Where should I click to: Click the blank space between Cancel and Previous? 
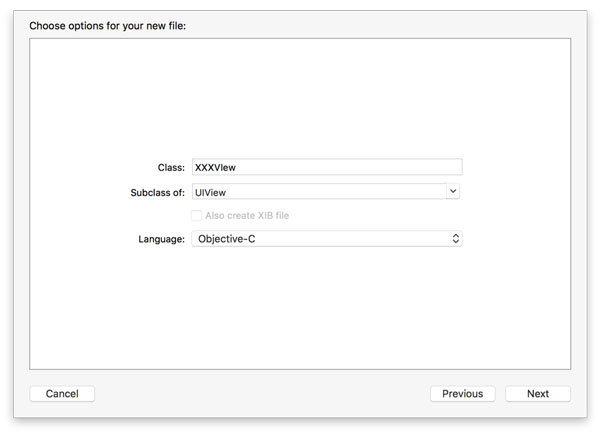point(260,394)
